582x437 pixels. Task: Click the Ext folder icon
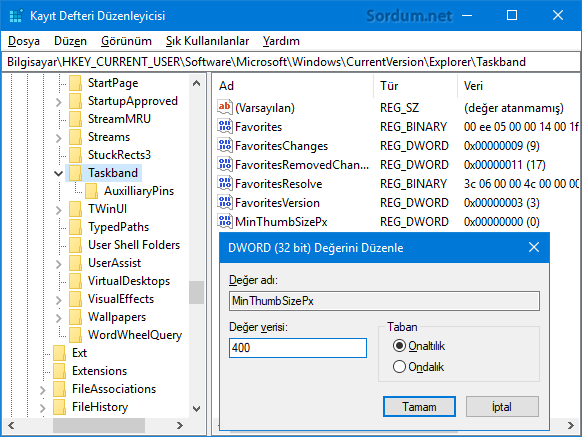point(59,353)
